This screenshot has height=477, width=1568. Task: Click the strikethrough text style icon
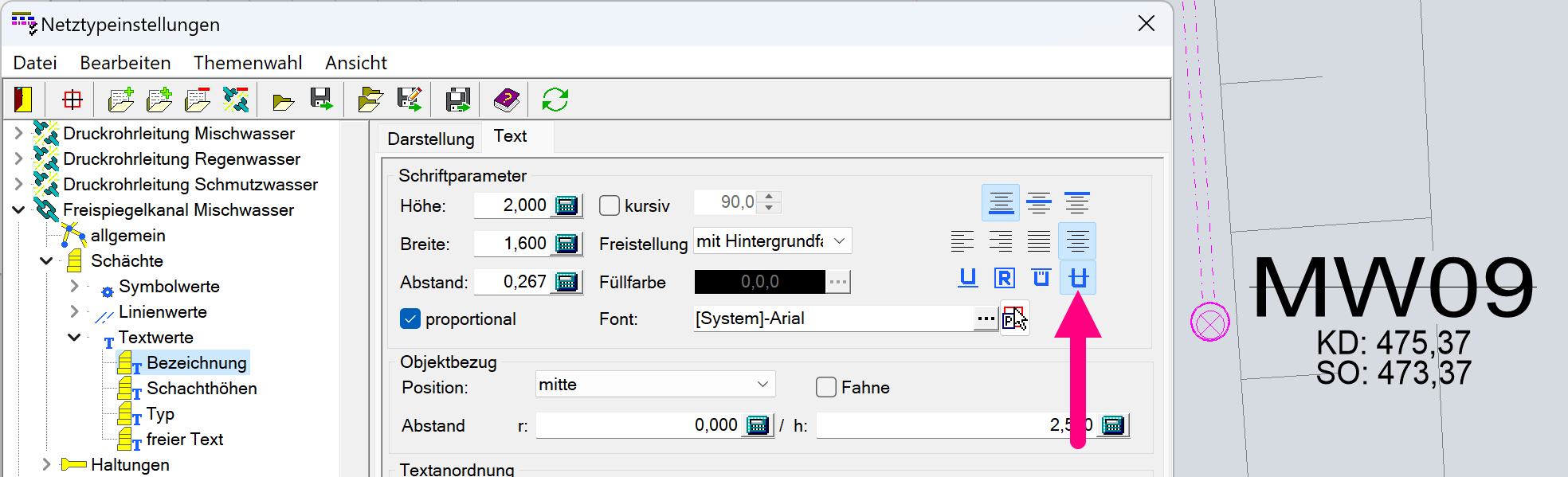[1077, 278]
